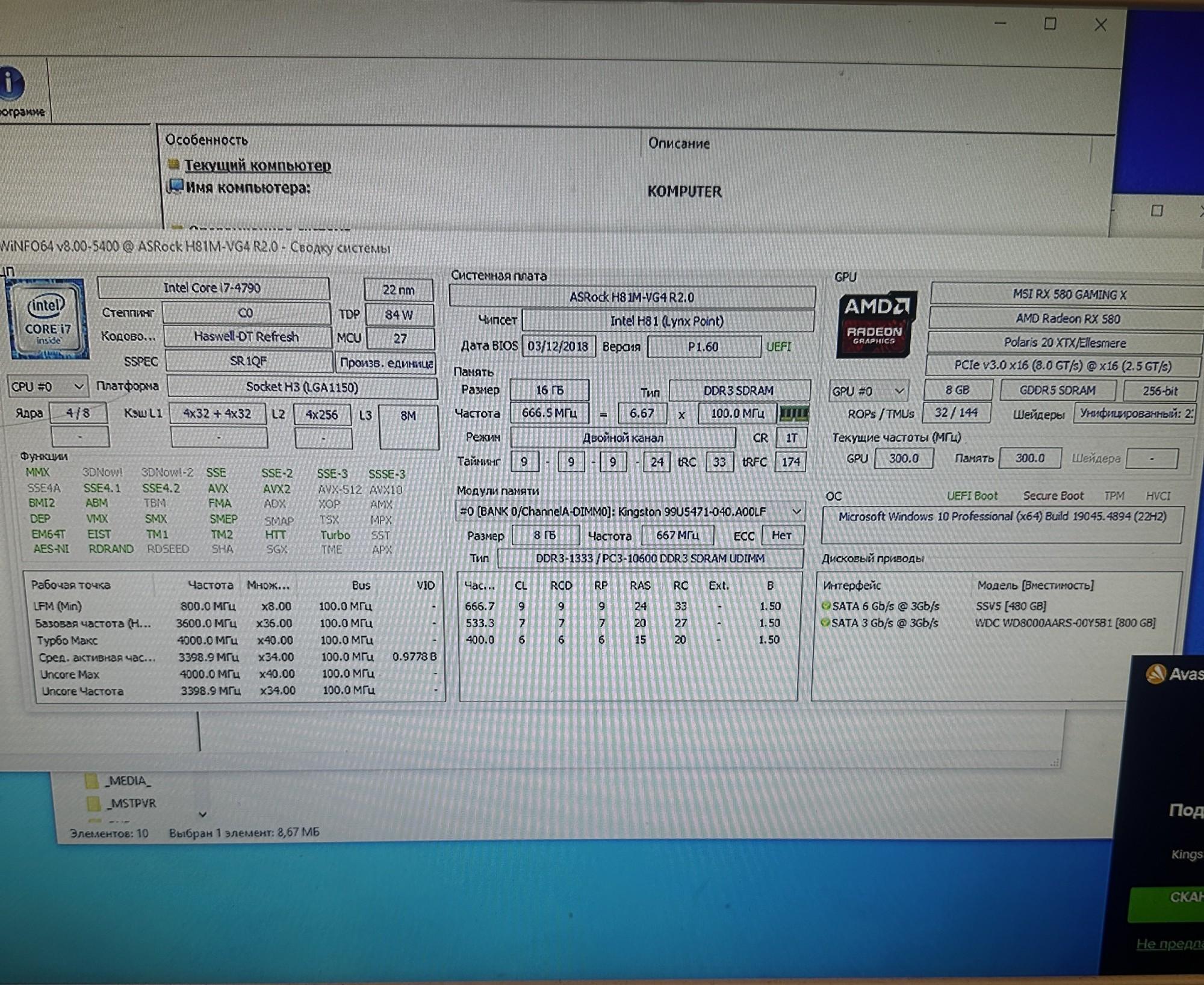This screenshot has width=1204, height=985.
Task: Click the Intel Core i7 logo
Action: pyautogui.click(x=47, y=319)
